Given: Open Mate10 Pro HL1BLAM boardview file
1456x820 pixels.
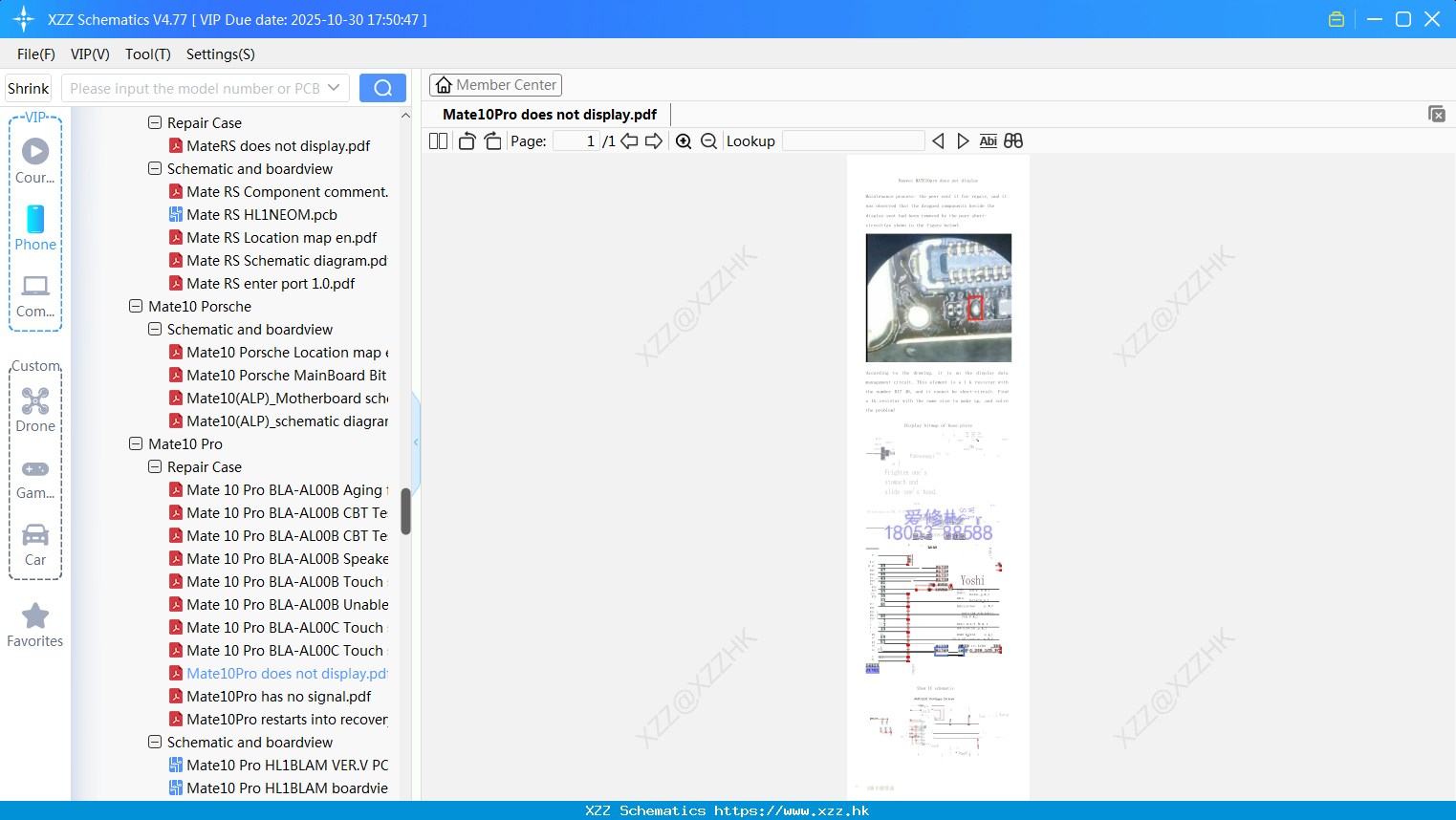Looking at the screenshot, I should pos(287,788).
